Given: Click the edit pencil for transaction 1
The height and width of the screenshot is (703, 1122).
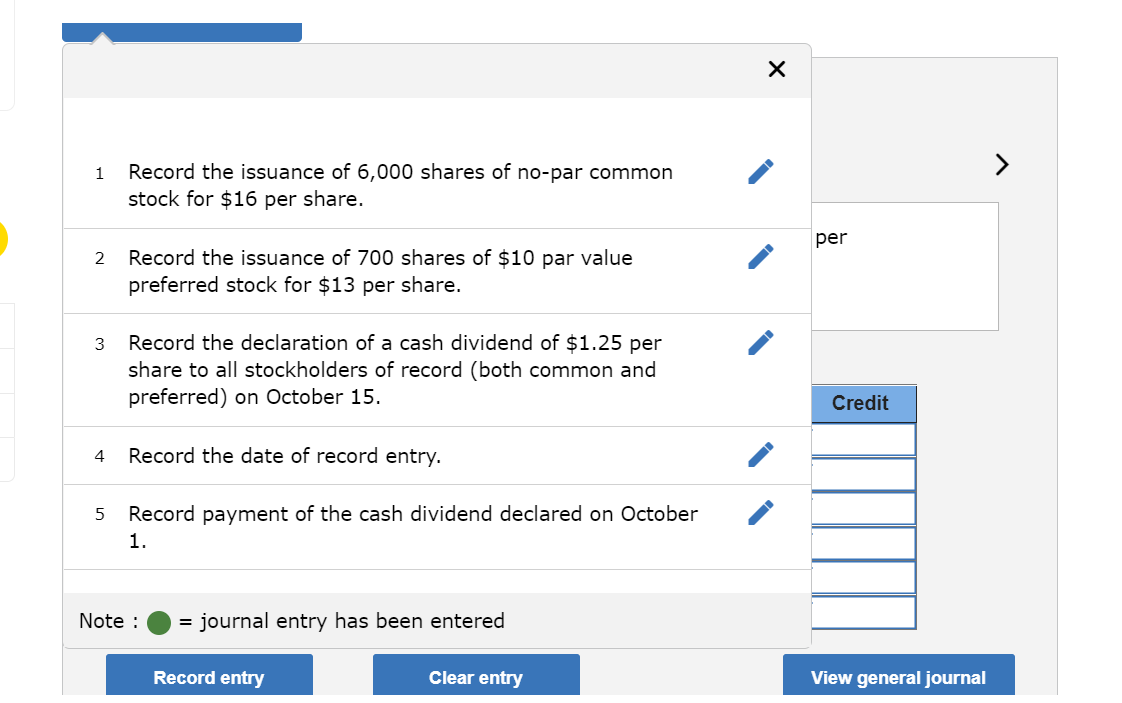Looking at the screenshot, I should tap(760, 171).
